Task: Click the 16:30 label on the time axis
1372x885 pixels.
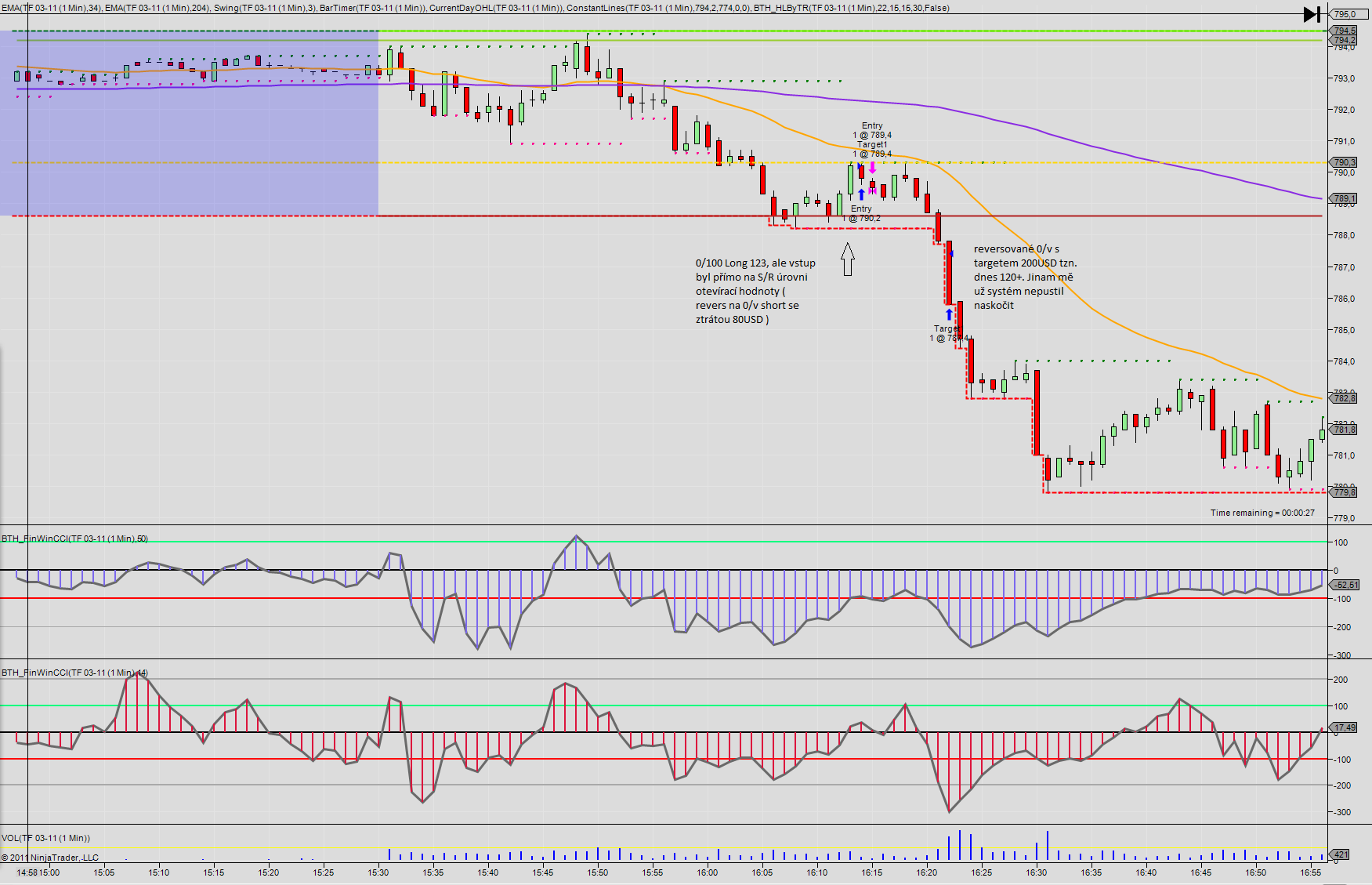Action: click(1037, 872)
